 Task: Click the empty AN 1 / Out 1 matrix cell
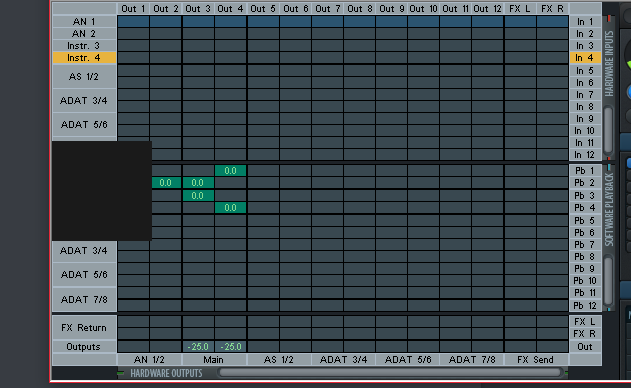pos(133,22)
